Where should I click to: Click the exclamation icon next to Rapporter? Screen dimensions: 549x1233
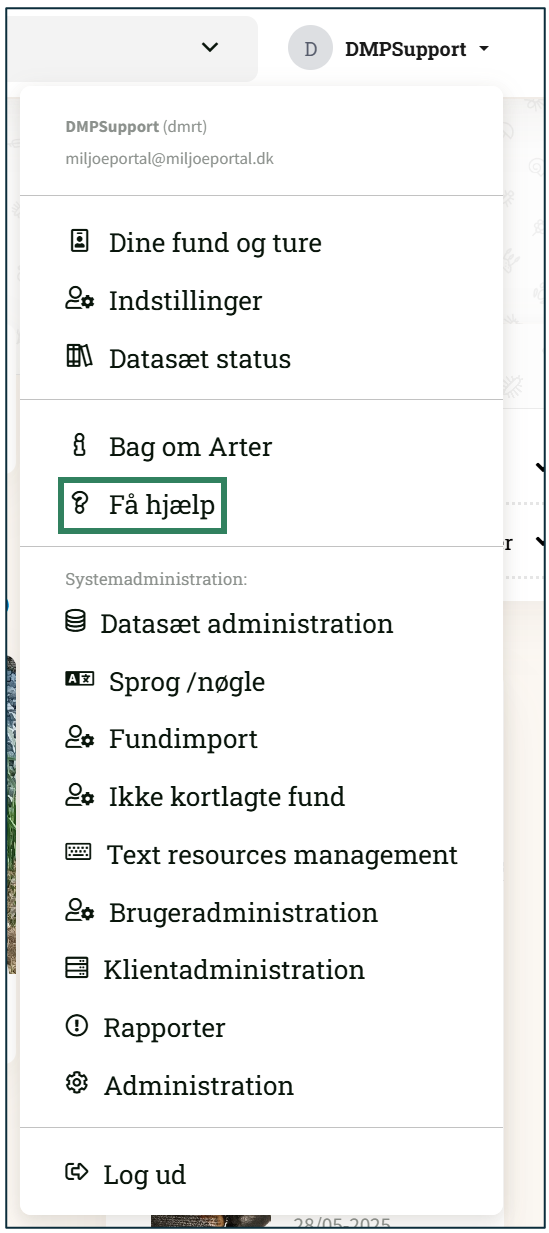[x=76, y=1026]
